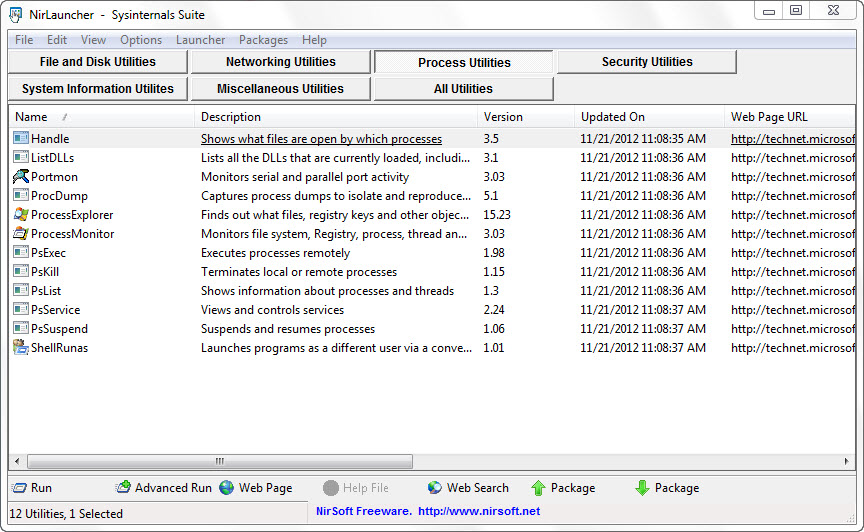Click 'Terminates local or remote processes'
Screen dimensions: 864x532
(x=299, y=272)
